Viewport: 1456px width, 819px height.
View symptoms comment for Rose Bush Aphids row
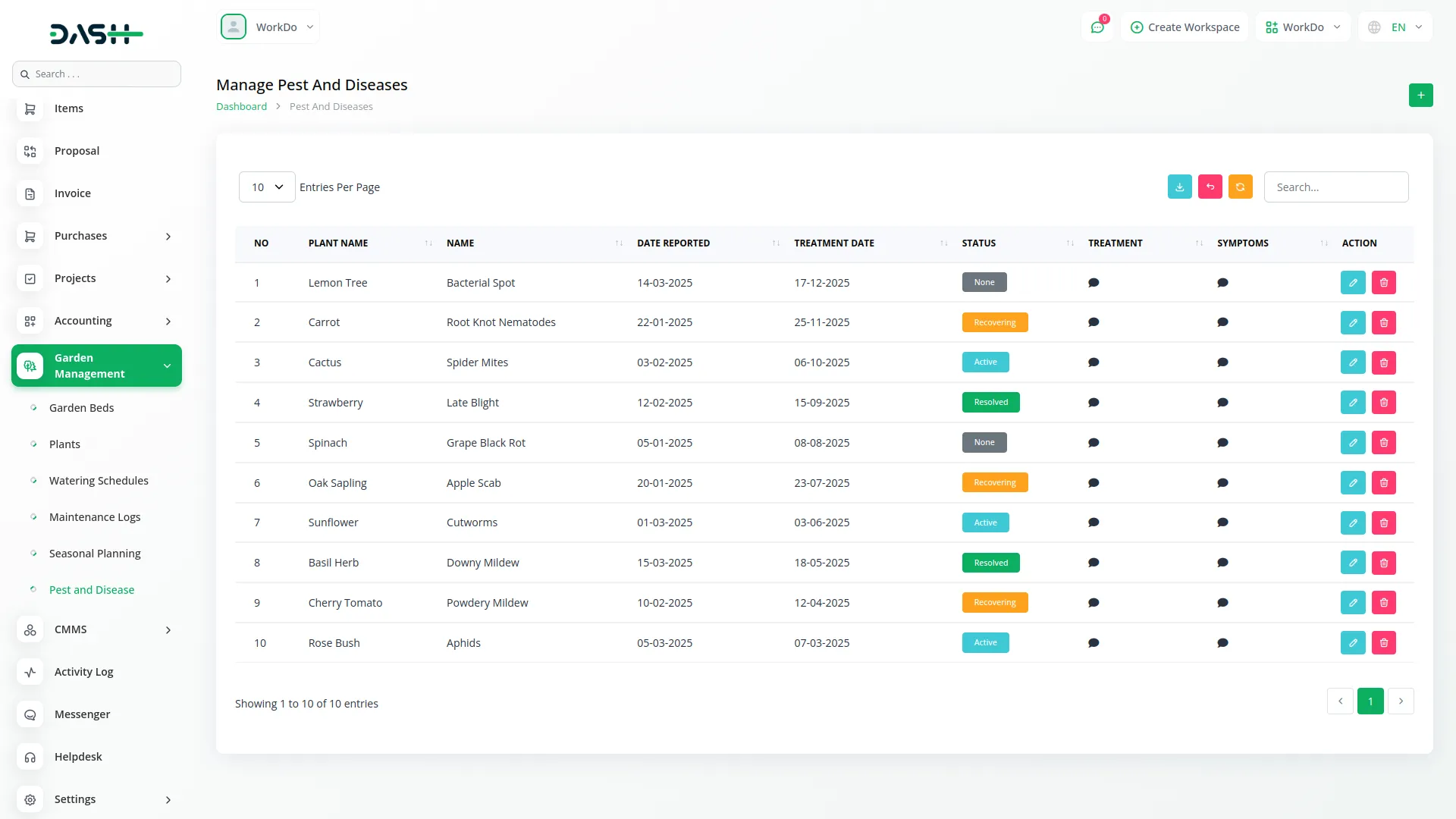1222,642
